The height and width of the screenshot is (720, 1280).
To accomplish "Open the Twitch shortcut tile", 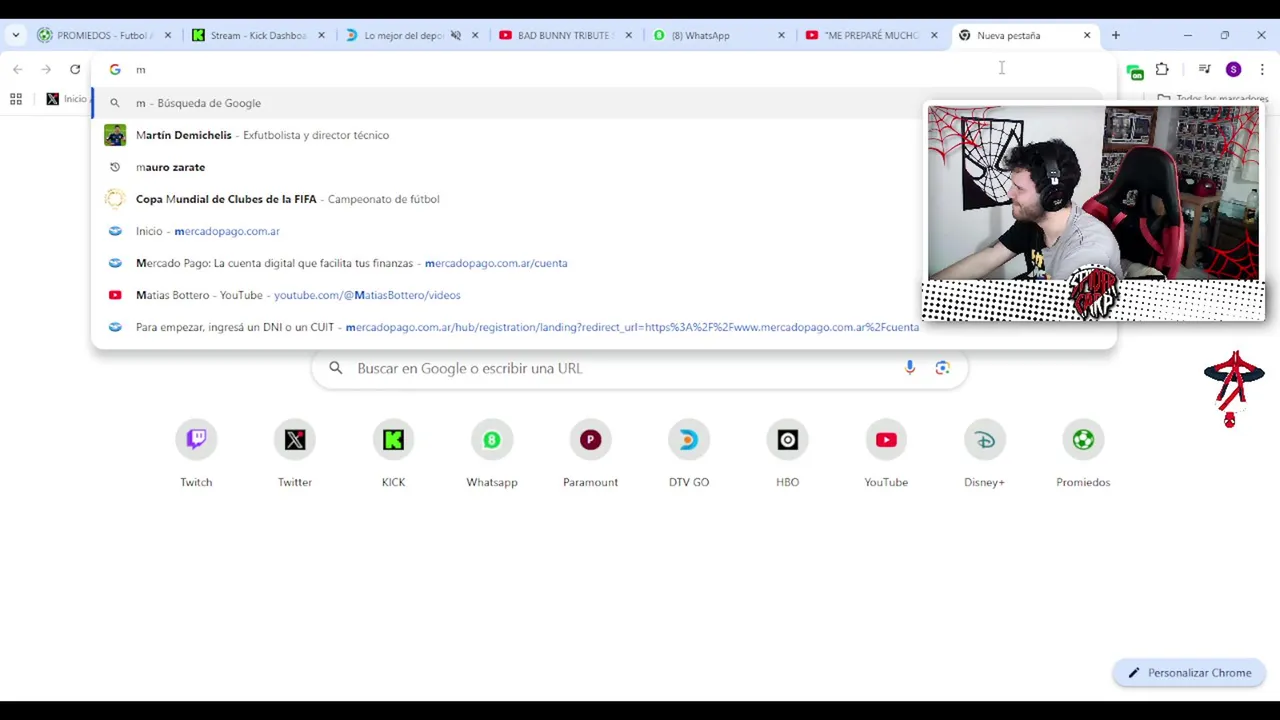I will [x=196, y=455].
